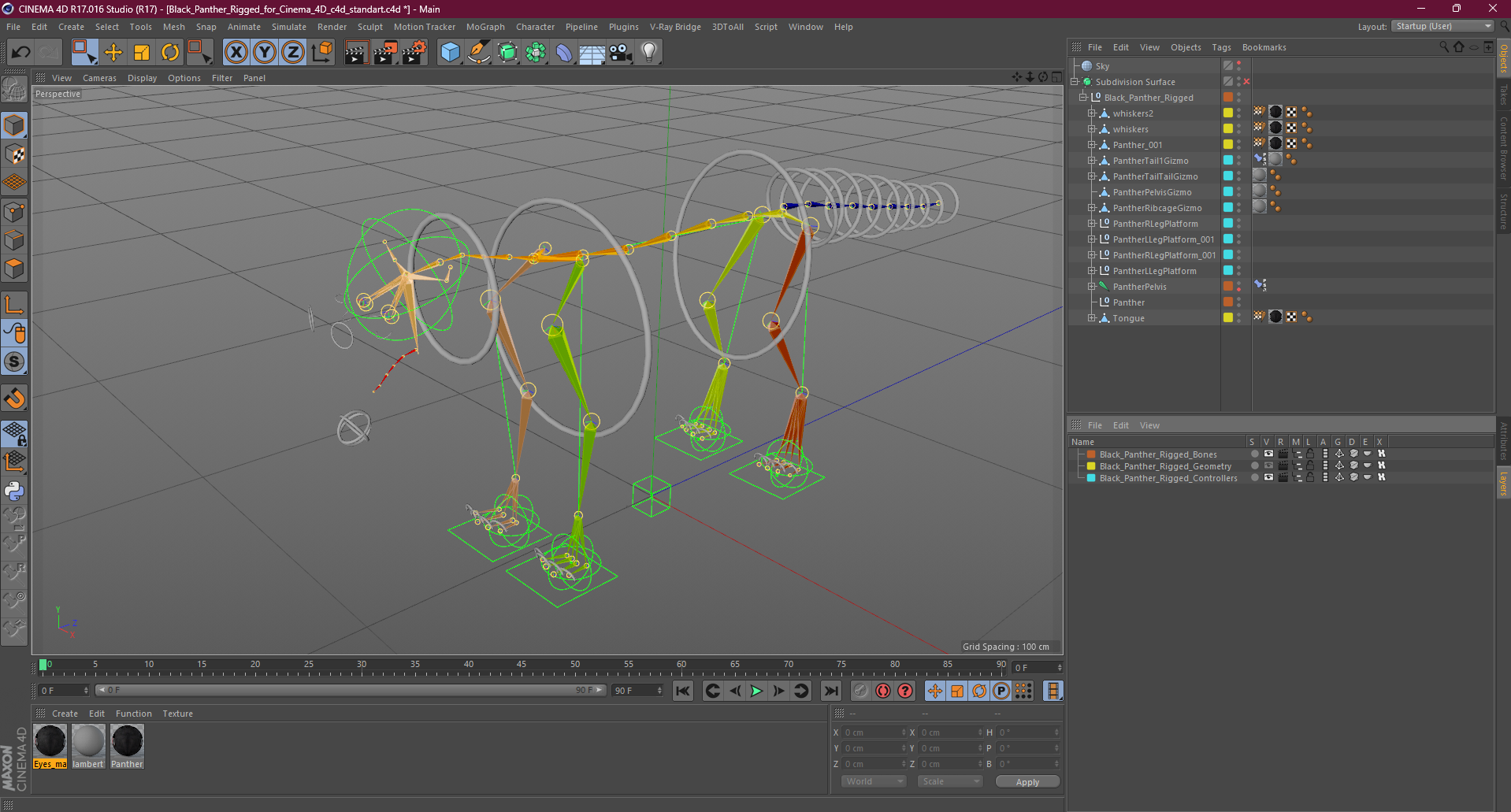Expand the whiskers2 object

click(x=1092, y=113)
